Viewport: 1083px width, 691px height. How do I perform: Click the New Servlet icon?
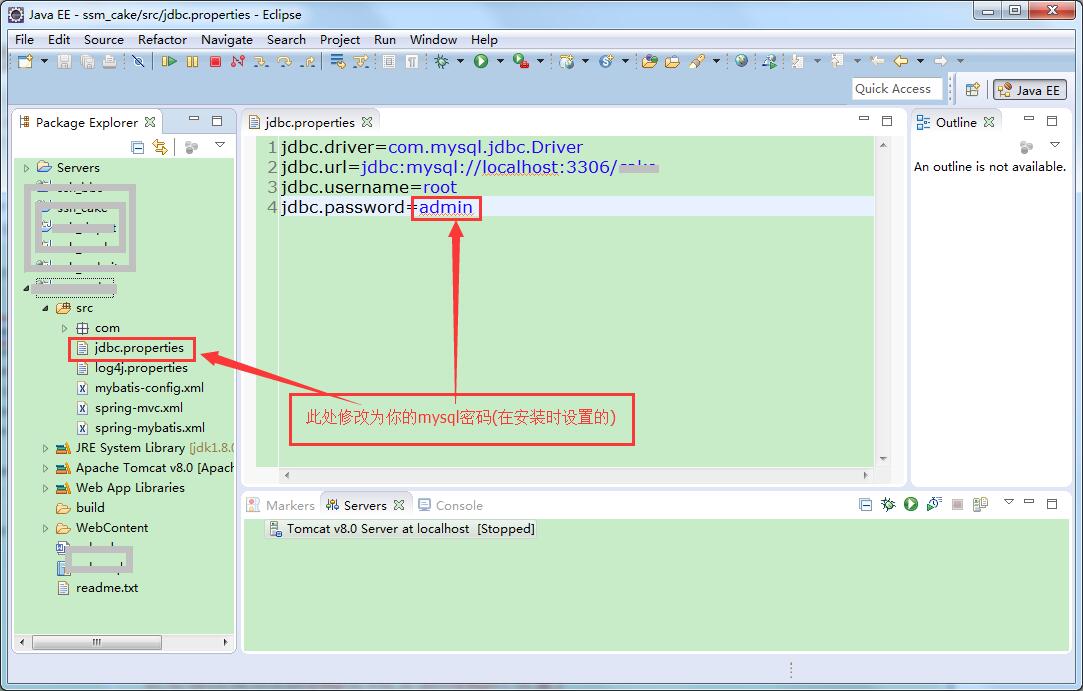(x=606, y=61)
